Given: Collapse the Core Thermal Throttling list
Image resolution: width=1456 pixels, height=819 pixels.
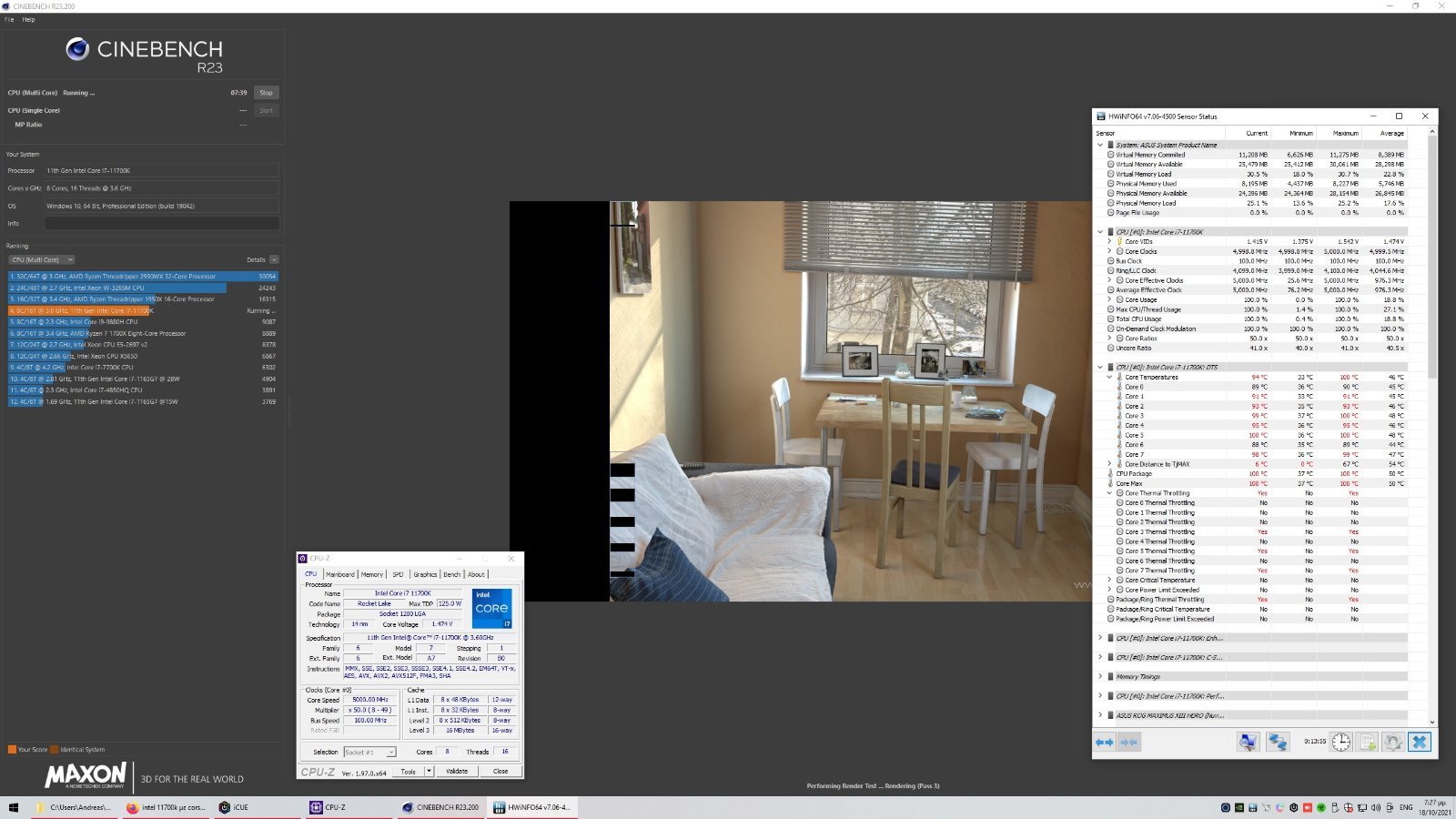Looking at the screenshot, I should pyautogui.click(x=1109, y=493).
